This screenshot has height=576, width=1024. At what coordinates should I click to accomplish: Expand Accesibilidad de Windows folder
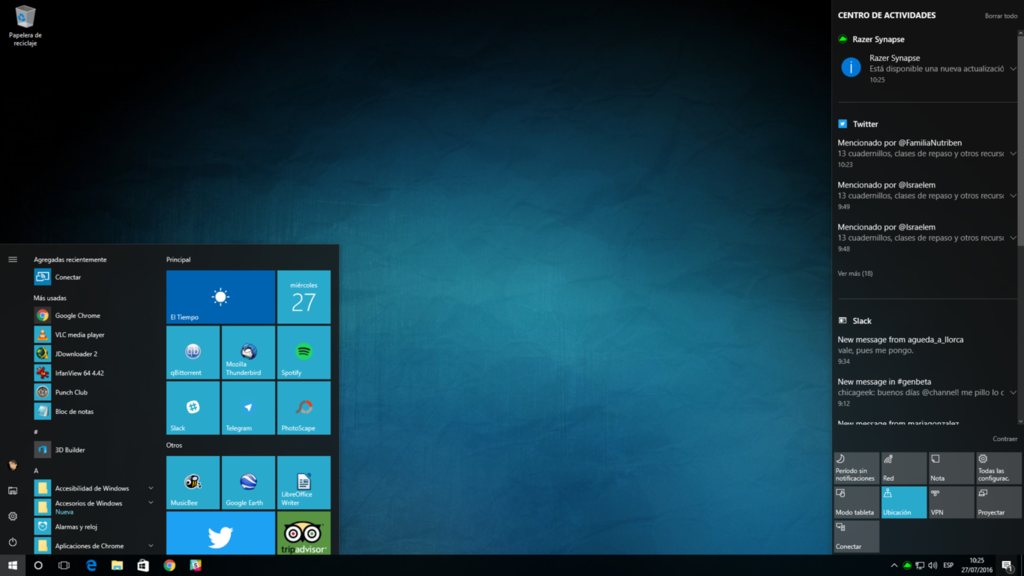[151, 488]
